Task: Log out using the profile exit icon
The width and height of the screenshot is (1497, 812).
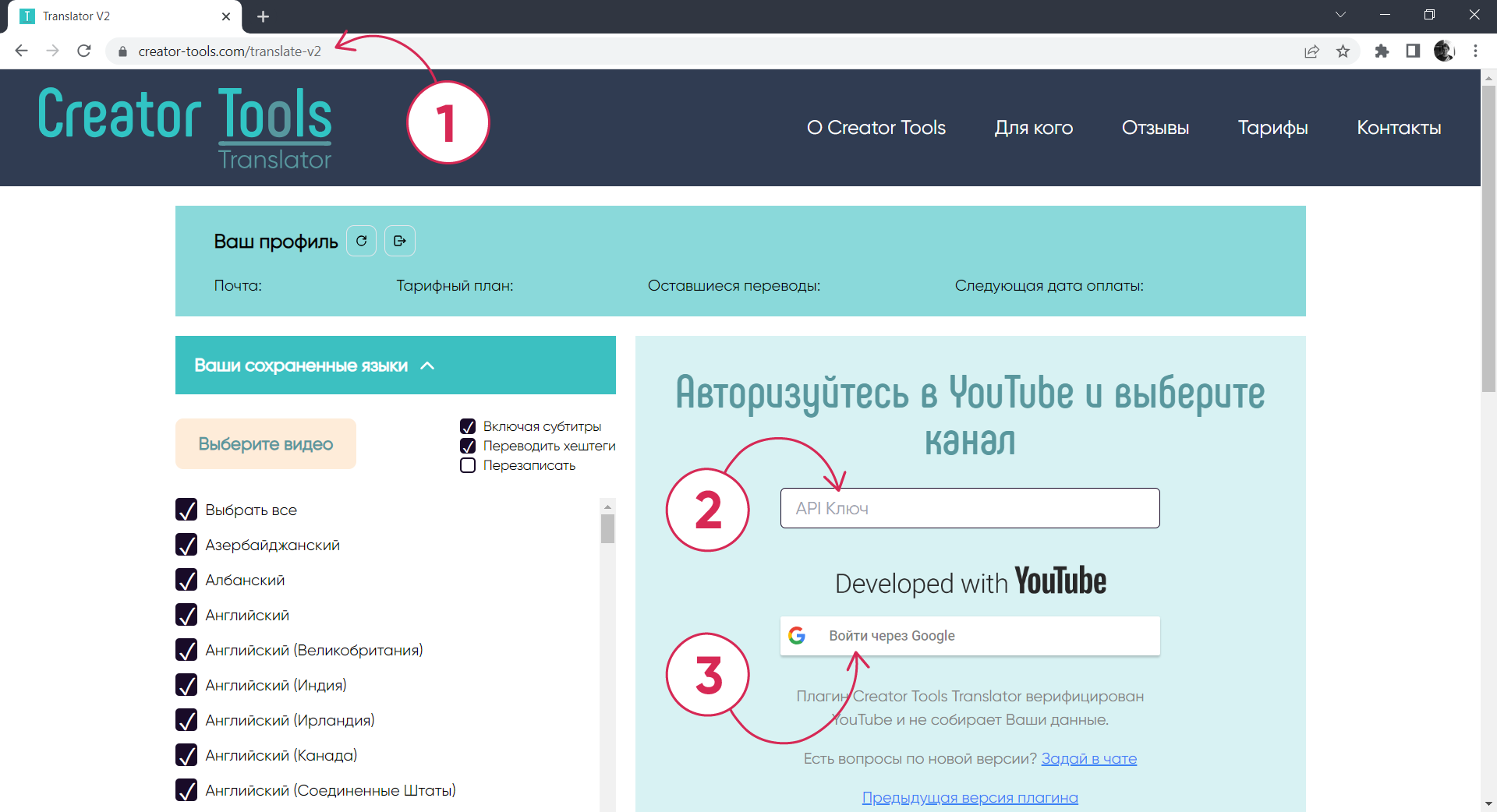Action: click(400, 241)
